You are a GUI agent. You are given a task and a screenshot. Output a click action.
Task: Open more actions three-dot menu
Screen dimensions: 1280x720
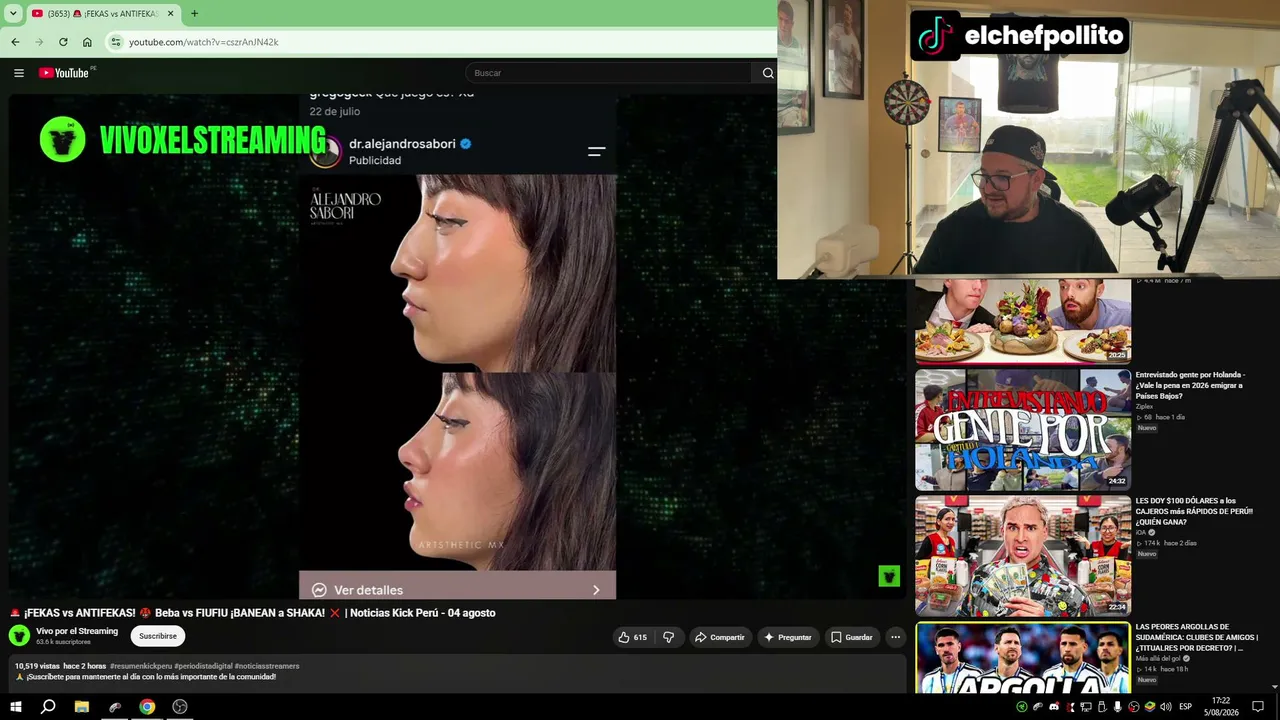click(895, 637)
